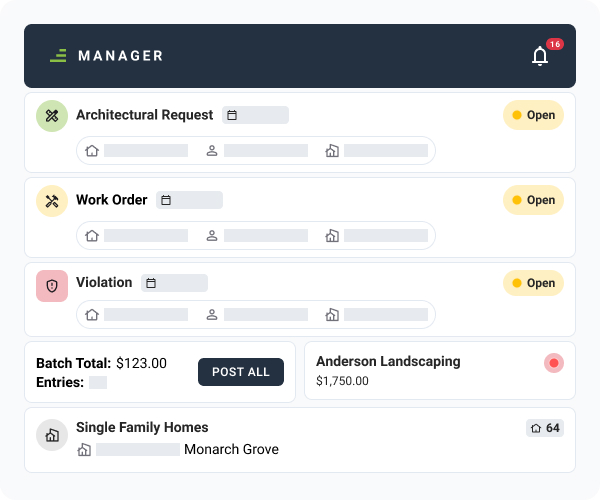Click the red status dot on Anderson Landscaping

553,363
